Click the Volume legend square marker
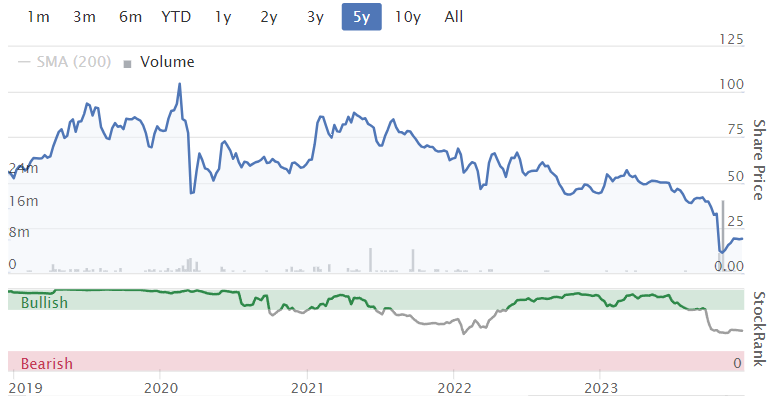This screenshot has width=772, height=396. coord(128,64)
